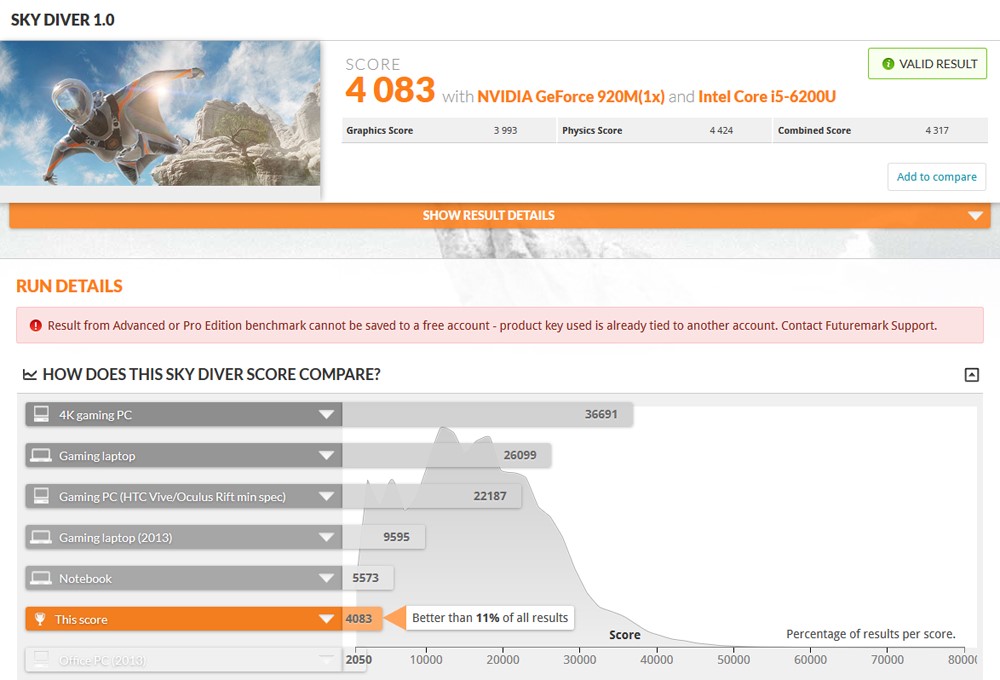
Task: Click the Physics Score label
Action: pos(592,130)
